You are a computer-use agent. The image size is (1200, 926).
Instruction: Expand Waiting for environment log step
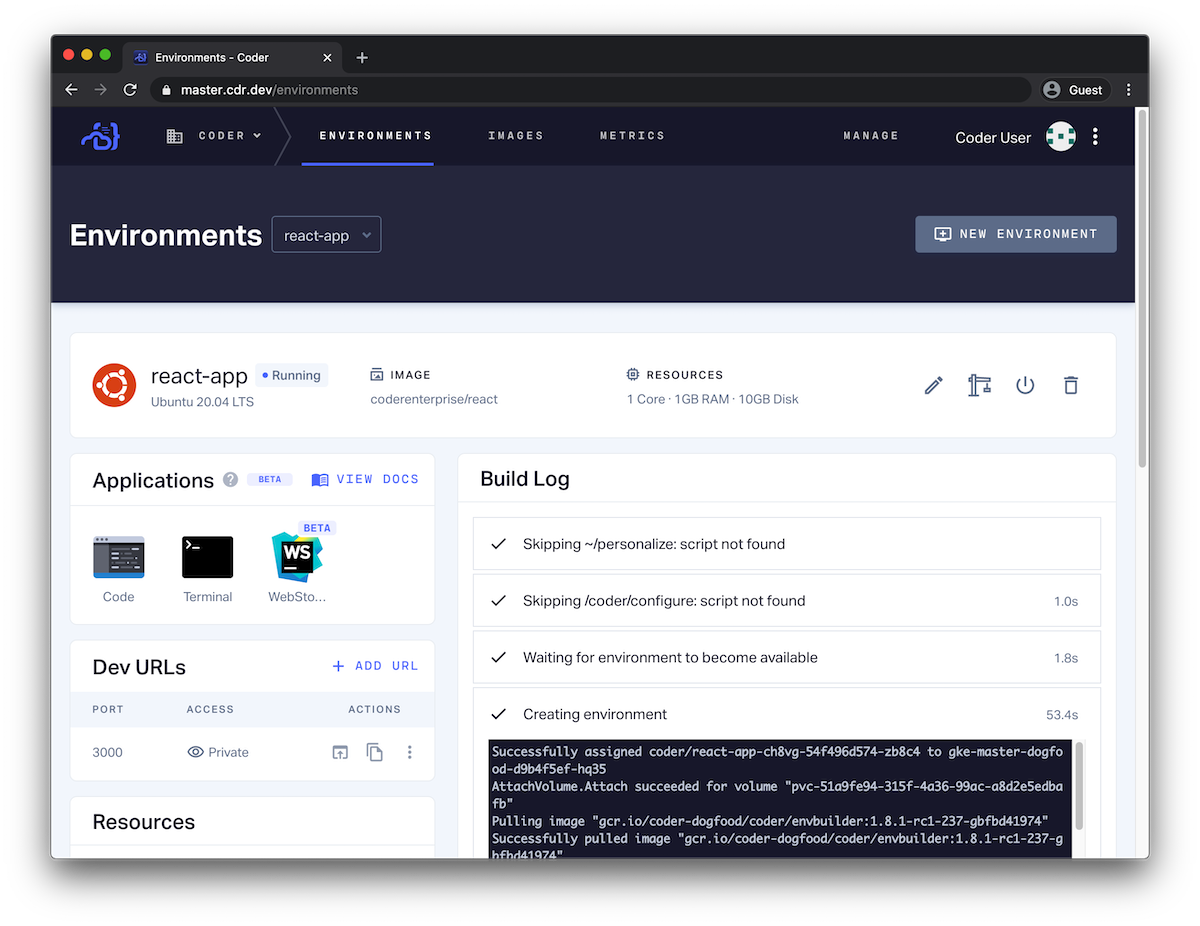pos(787,658)
